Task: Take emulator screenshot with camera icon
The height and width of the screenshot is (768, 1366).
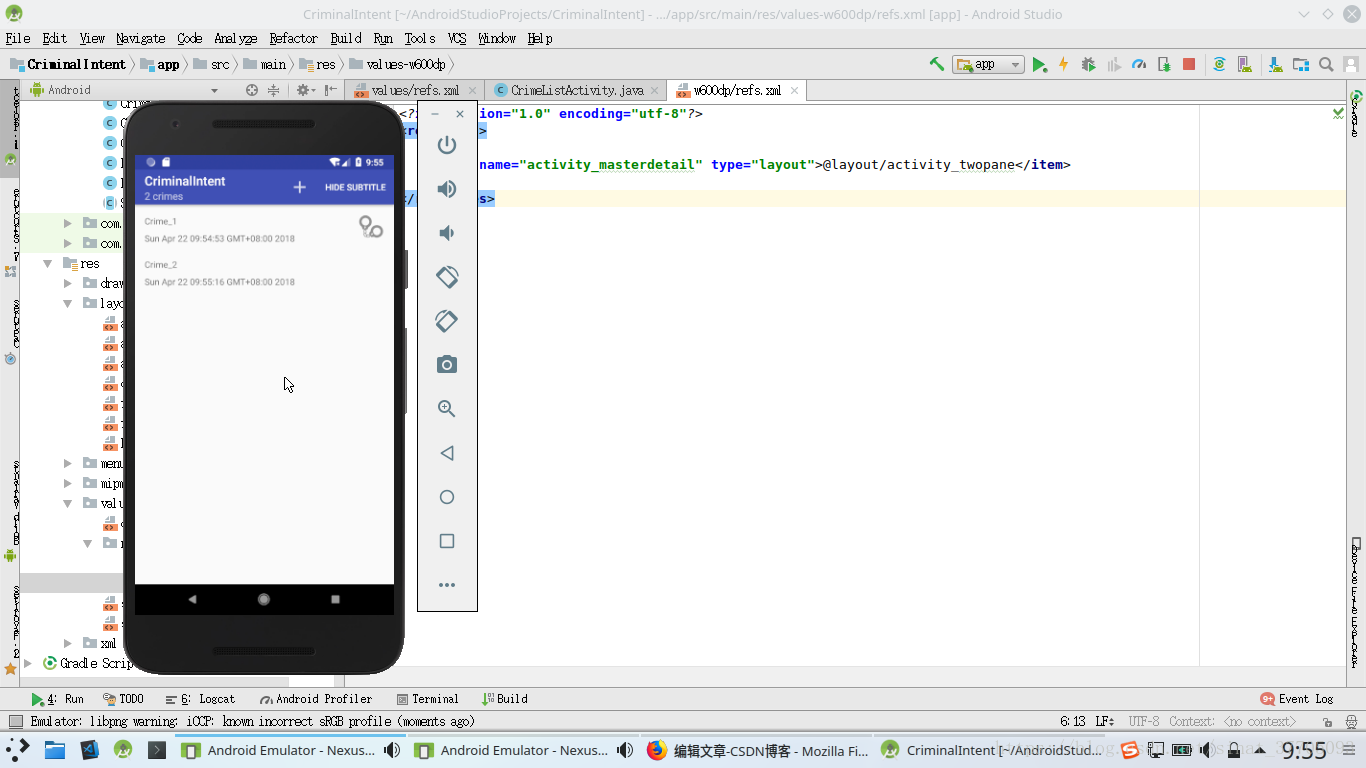Action: (x=447, y=365)
